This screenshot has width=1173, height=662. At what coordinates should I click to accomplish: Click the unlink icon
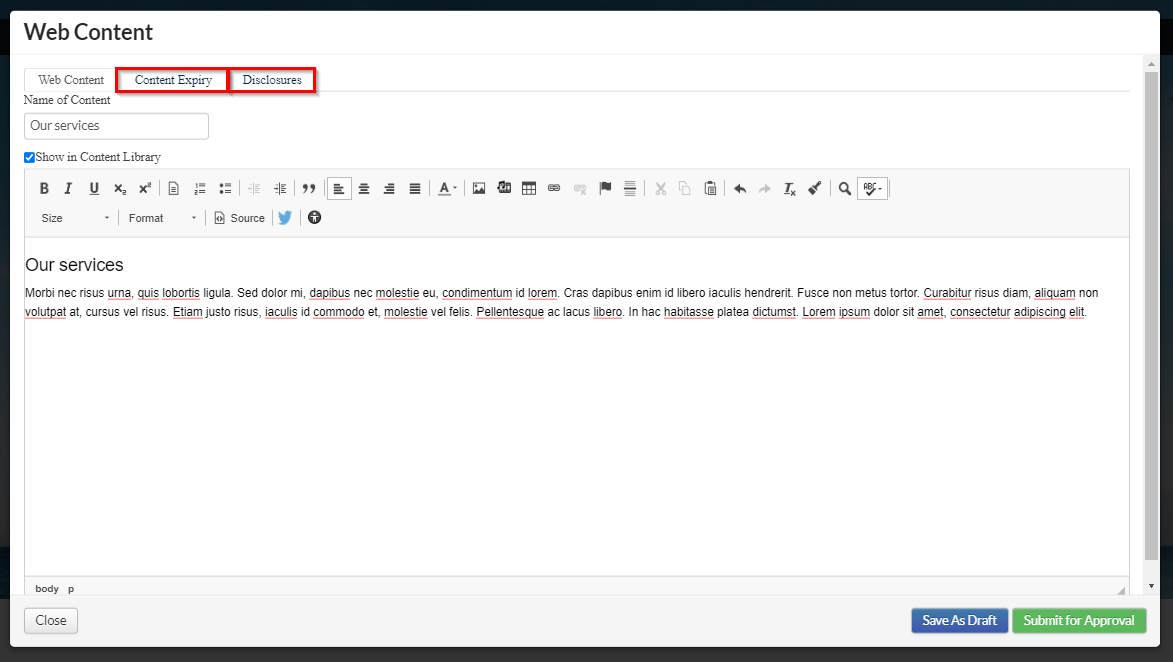click(580, 189)
